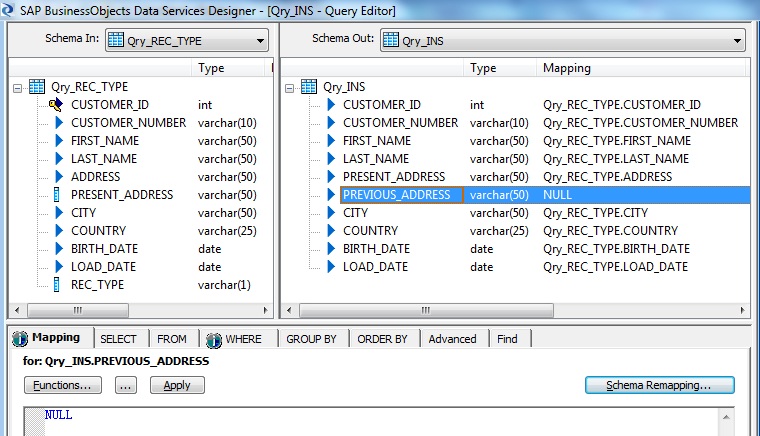760x436 pixels.
Task: Open the ORDER BY tab
Action: 382,339
